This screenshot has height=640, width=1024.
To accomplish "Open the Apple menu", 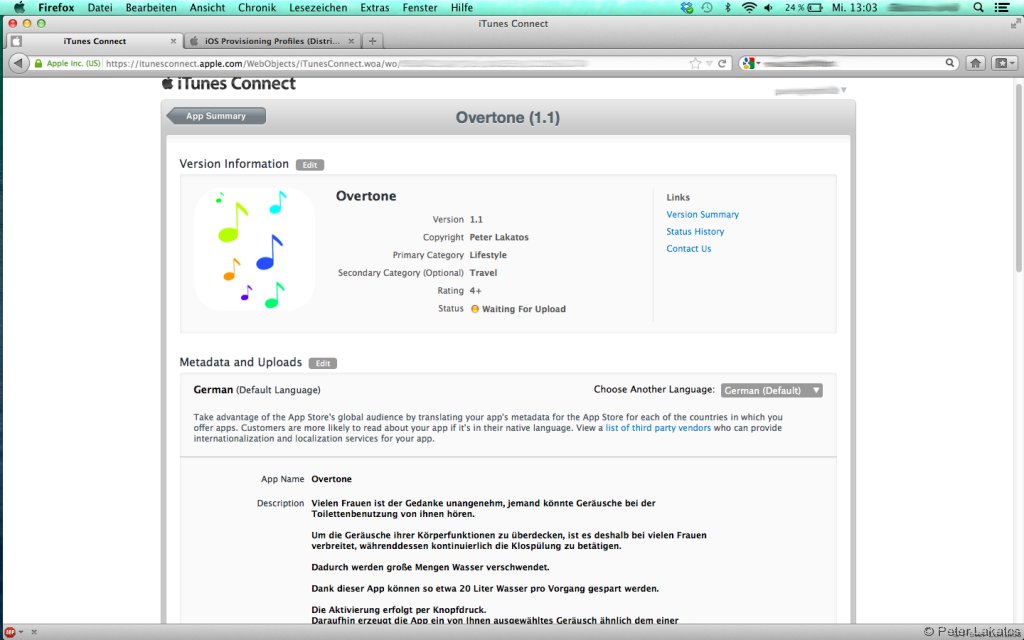I will [20, 8].
